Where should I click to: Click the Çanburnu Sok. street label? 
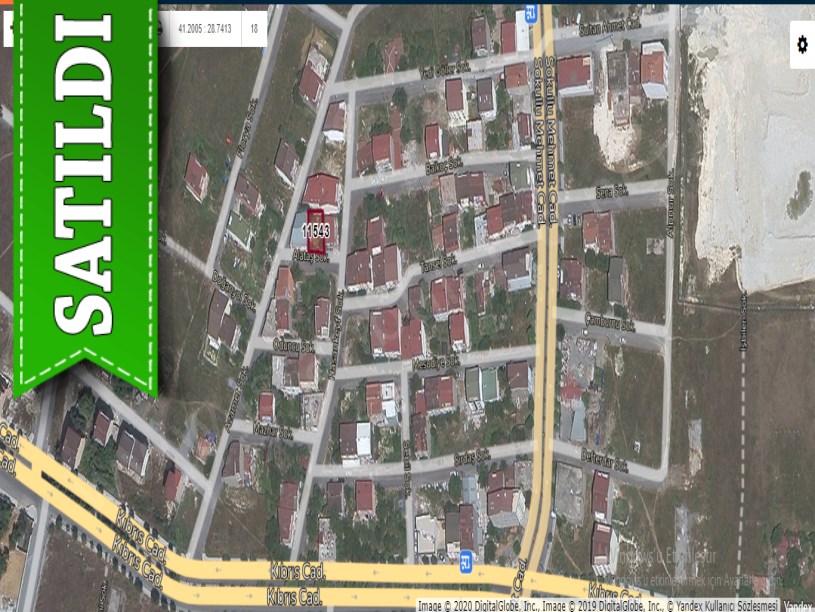click(610, 323)
